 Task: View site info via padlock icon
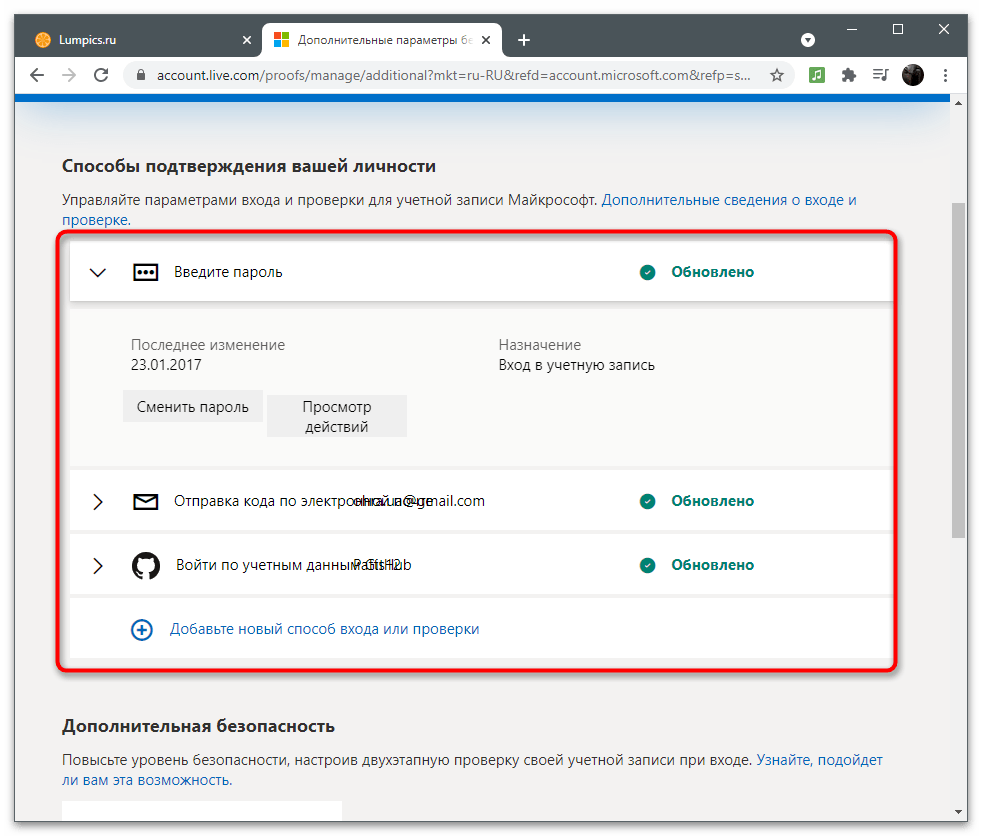coord(141,75)
